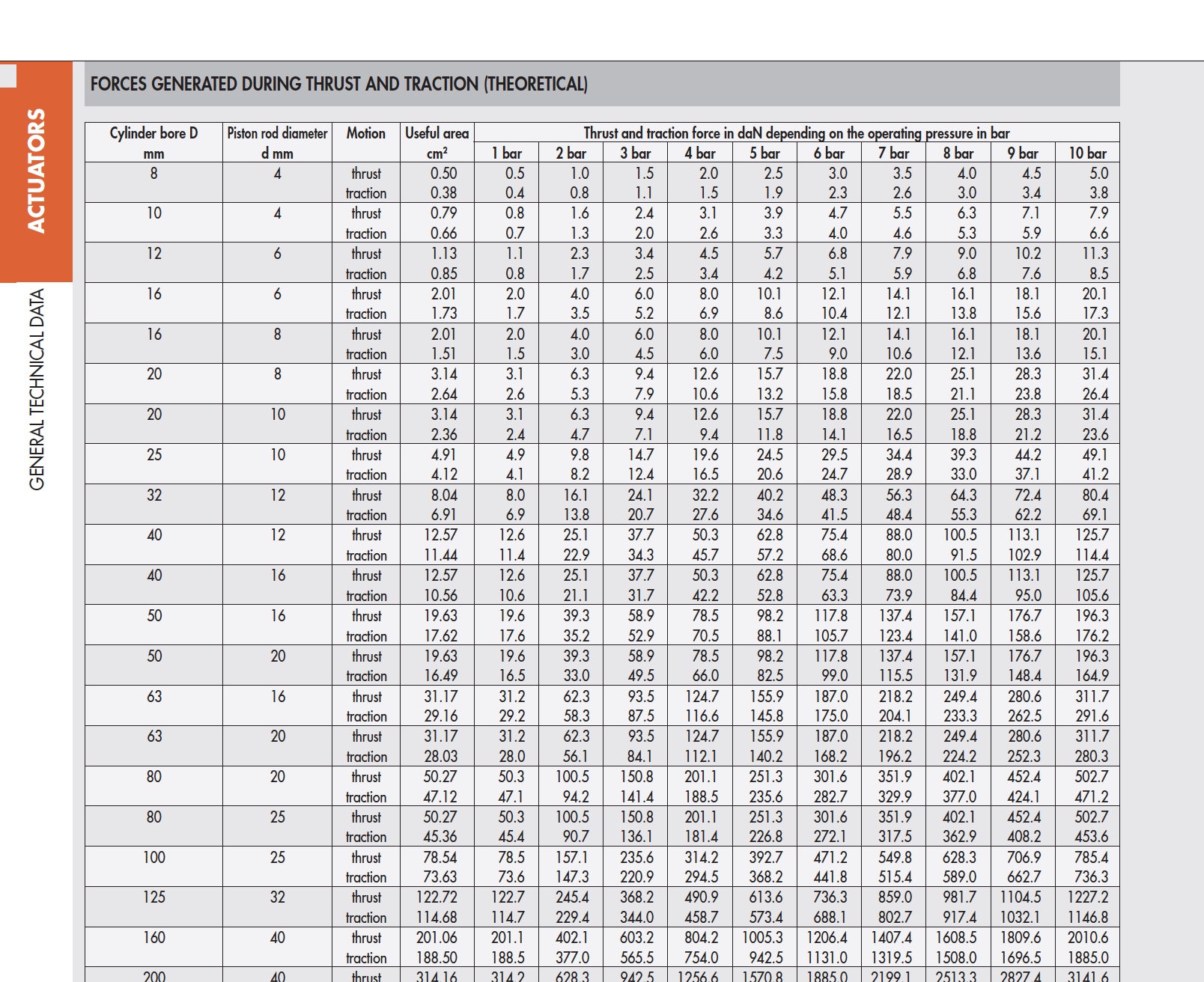
Task: Click the 1 bar column header
Action: [507, 153]
